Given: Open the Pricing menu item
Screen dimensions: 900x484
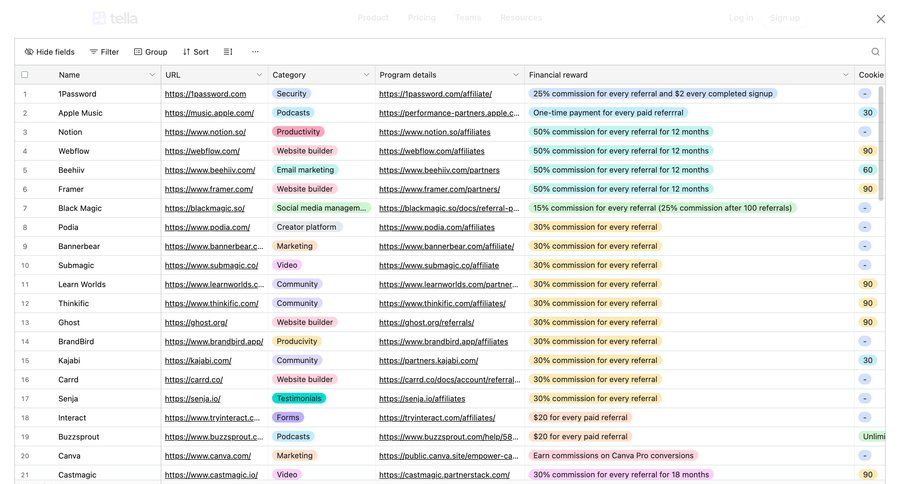Looking at the screenshot, I should pos(421,18).
